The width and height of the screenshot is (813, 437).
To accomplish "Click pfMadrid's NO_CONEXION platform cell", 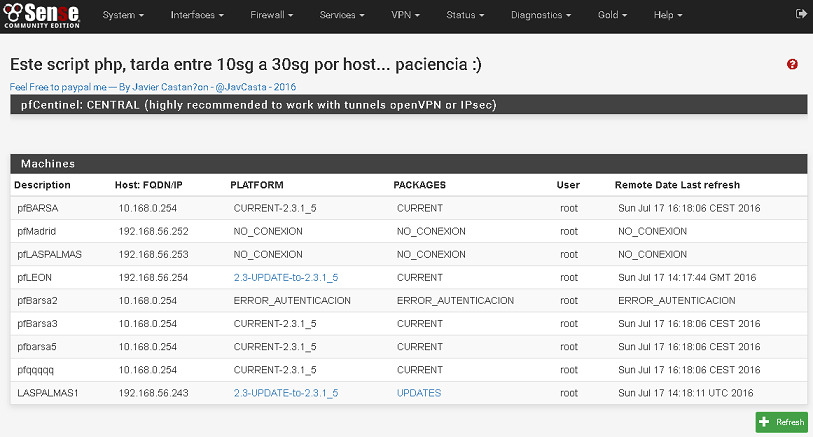I will 268,231.
